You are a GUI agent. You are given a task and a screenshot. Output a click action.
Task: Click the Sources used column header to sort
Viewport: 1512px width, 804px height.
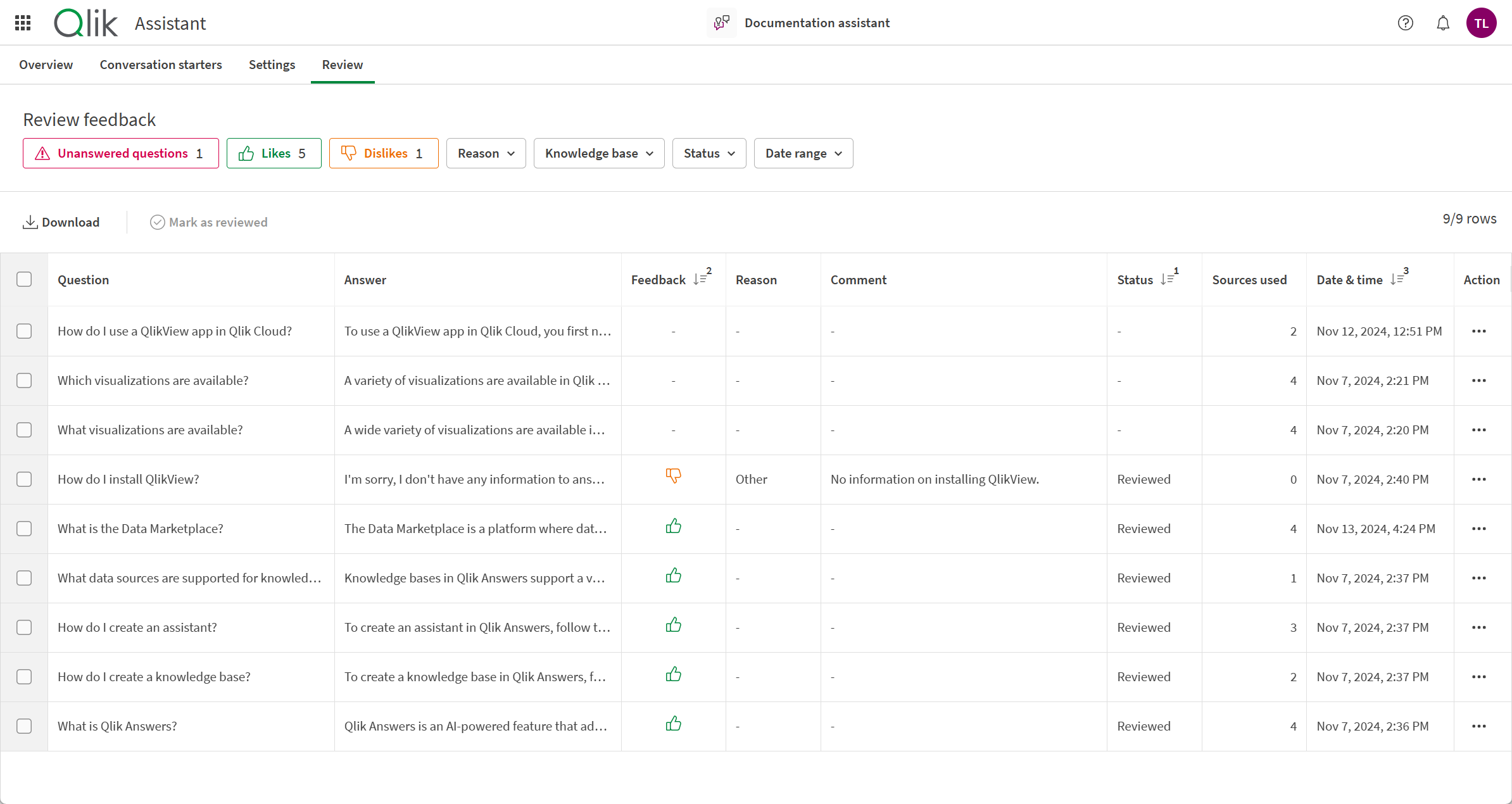[x=1248, y=279]
